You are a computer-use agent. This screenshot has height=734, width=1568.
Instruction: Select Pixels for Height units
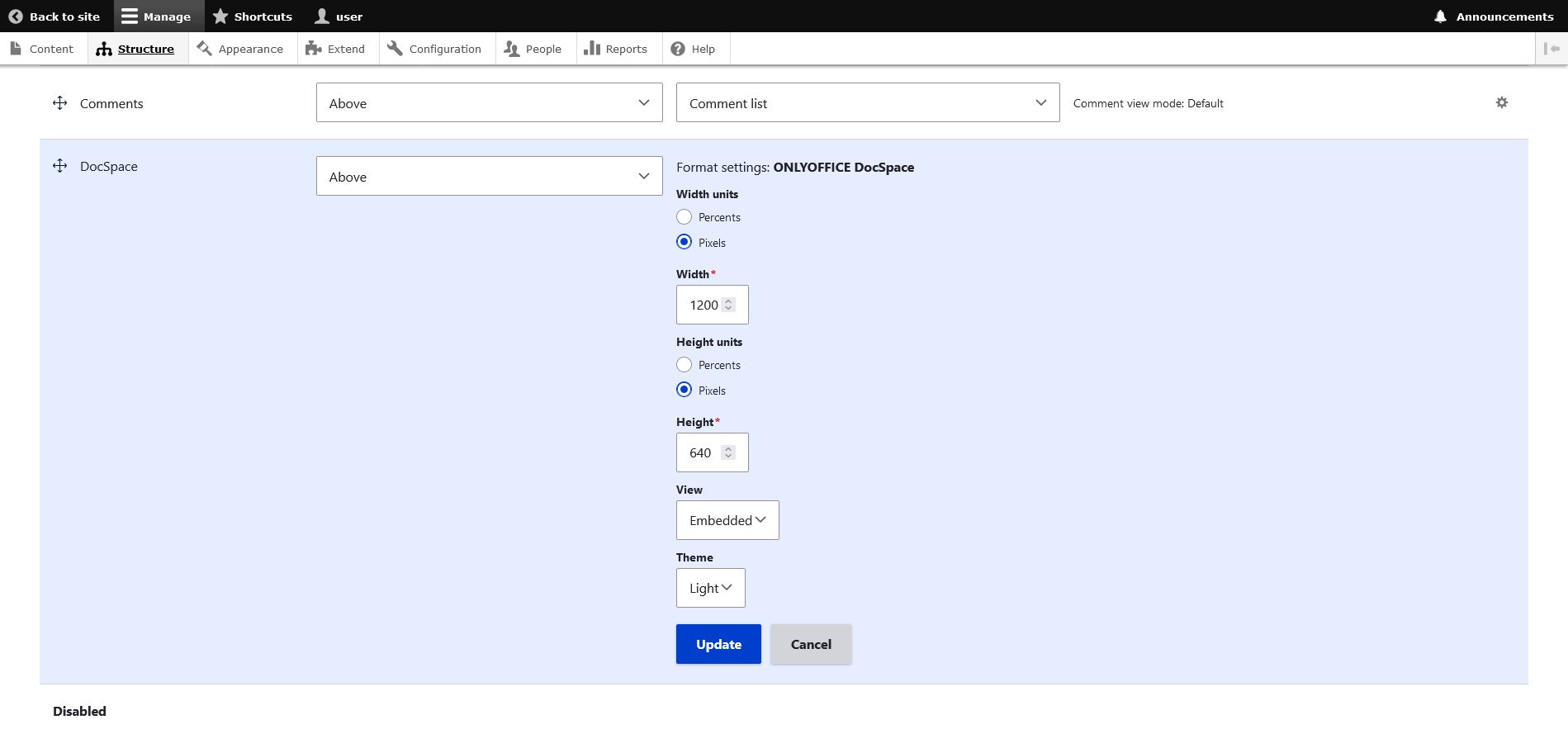click(x=684, y=390)
